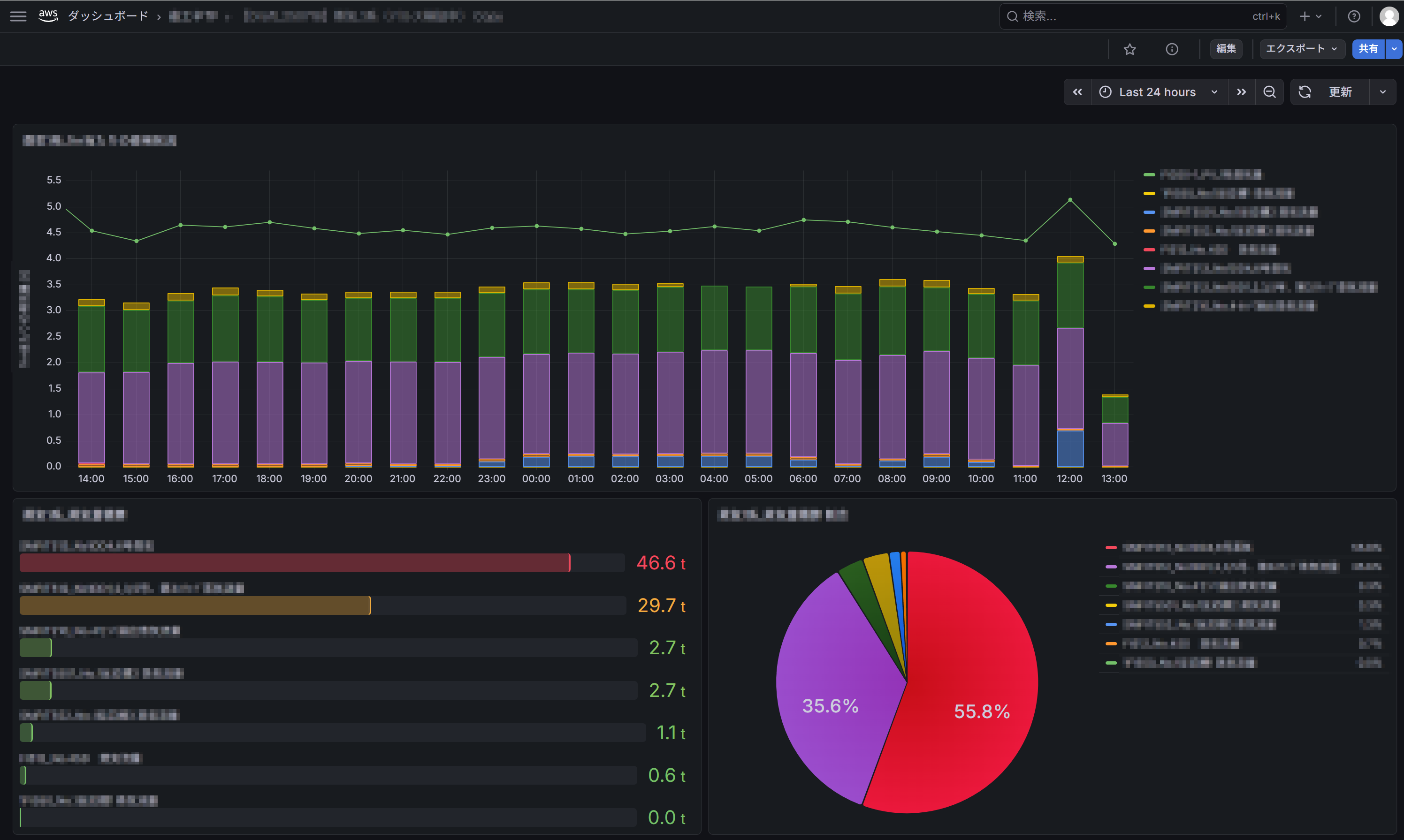1404x840 pixels.
Task: Focus the 検索 search field
Action: pyautogui.click(x=1142, y=16)
